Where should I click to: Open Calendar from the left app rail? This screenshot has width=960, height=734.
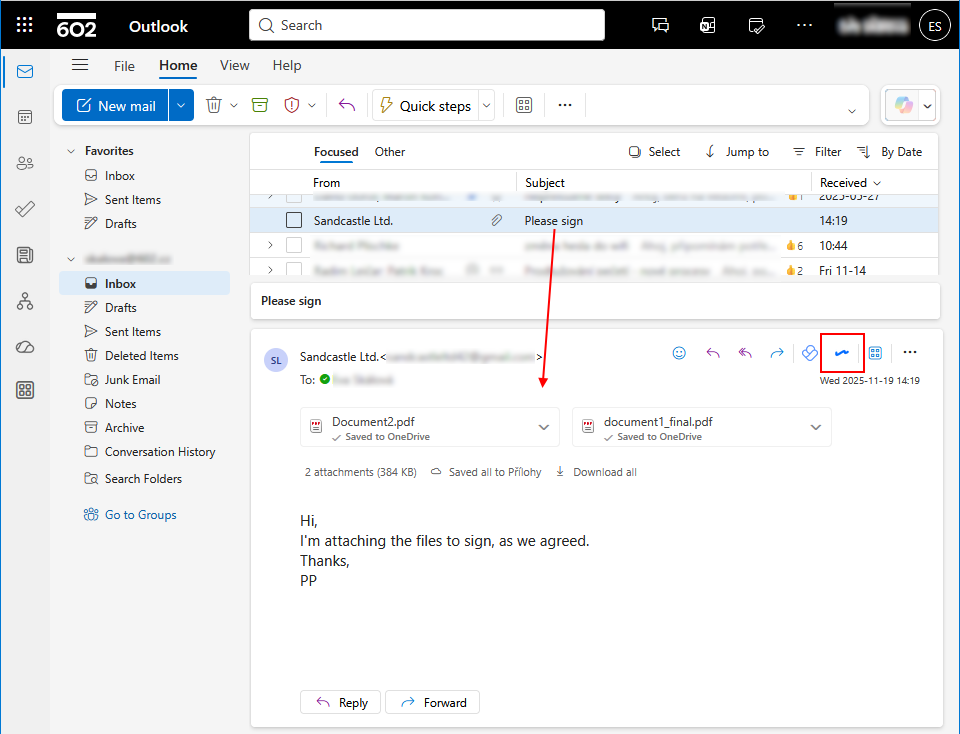(x=25, y=117)
